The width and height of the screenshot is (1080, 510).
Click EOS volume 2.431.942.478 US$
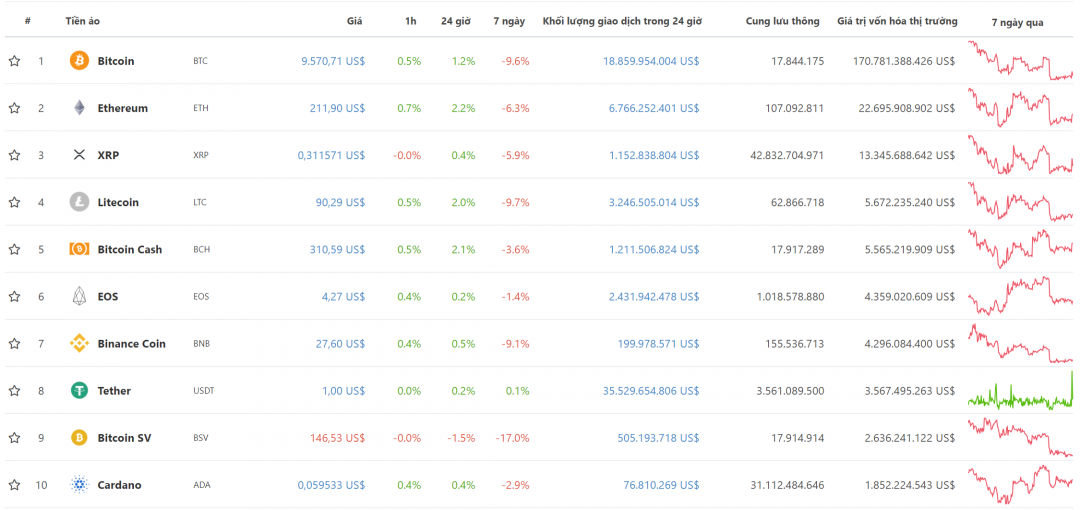tap(654, 296)
